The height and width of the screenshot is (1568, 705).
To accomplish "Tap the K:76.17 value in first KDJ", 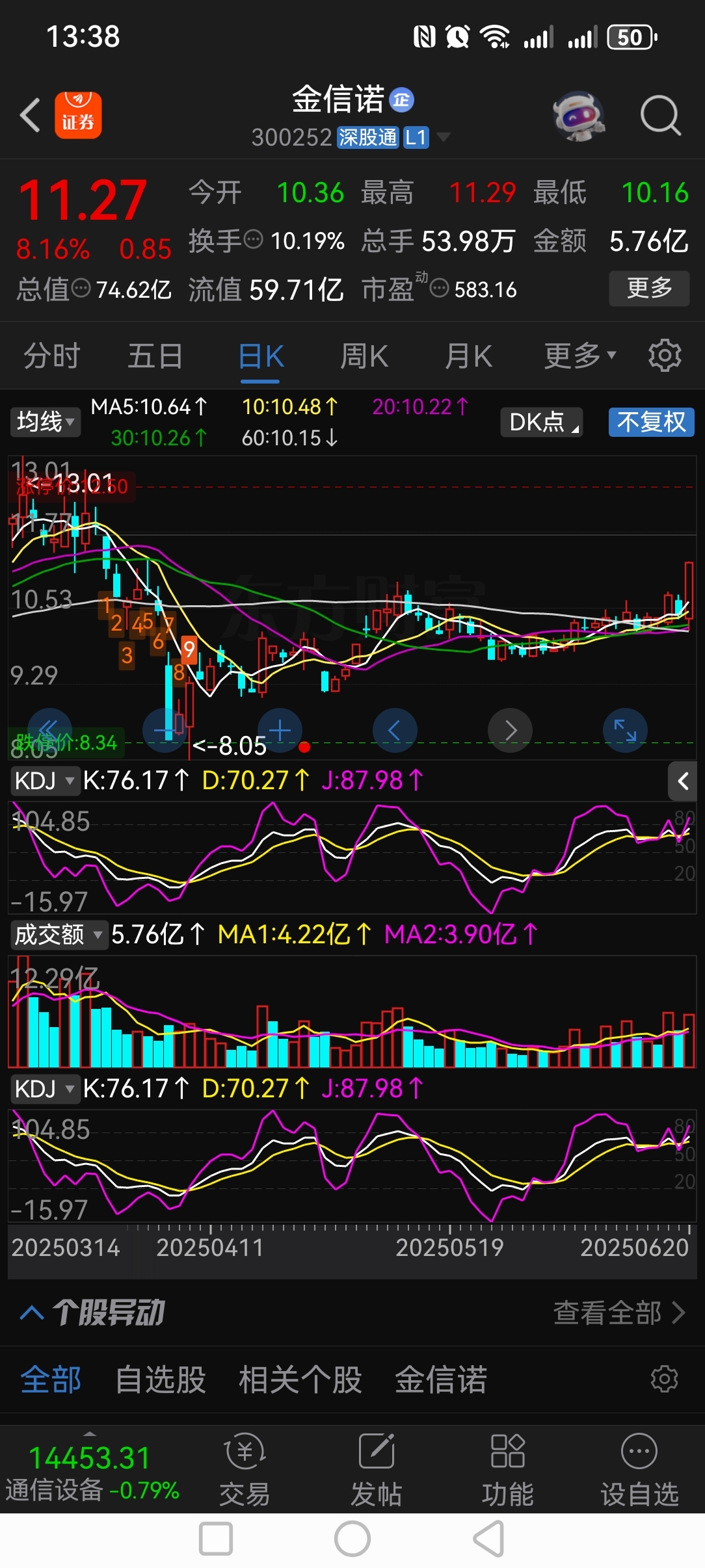I will click(136, 780).
